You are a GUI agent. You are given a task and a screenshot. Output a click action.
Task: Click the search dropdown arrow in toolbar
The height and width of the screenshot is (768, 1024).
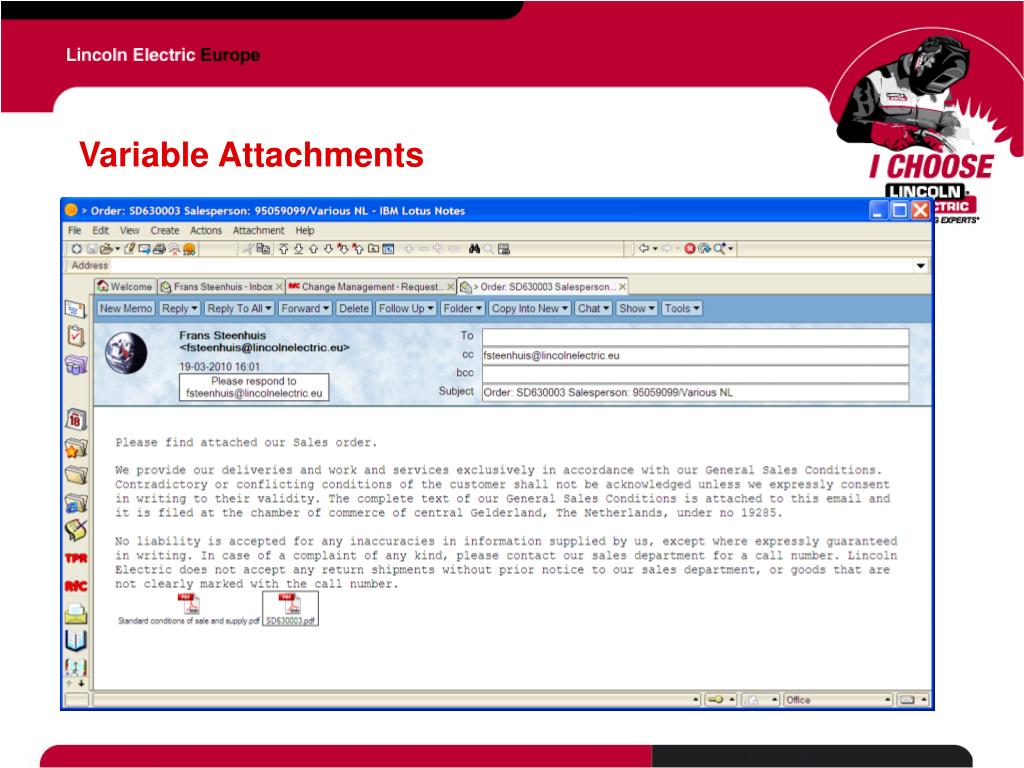[x=731, y=249]
